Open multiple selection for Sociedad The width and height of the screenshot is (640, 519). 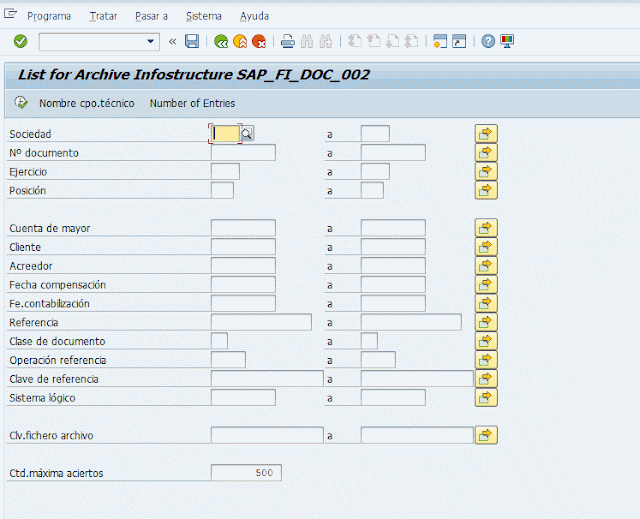click(x=486, y=133)
